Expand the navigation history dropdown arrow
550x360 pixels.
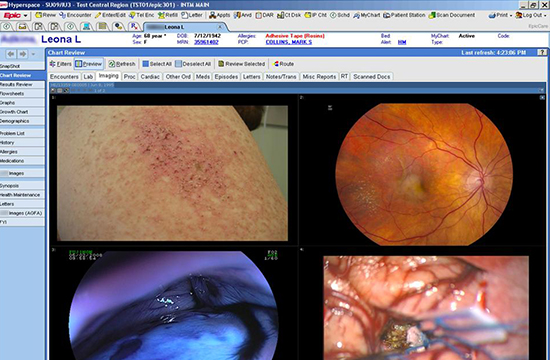[33, 54]
